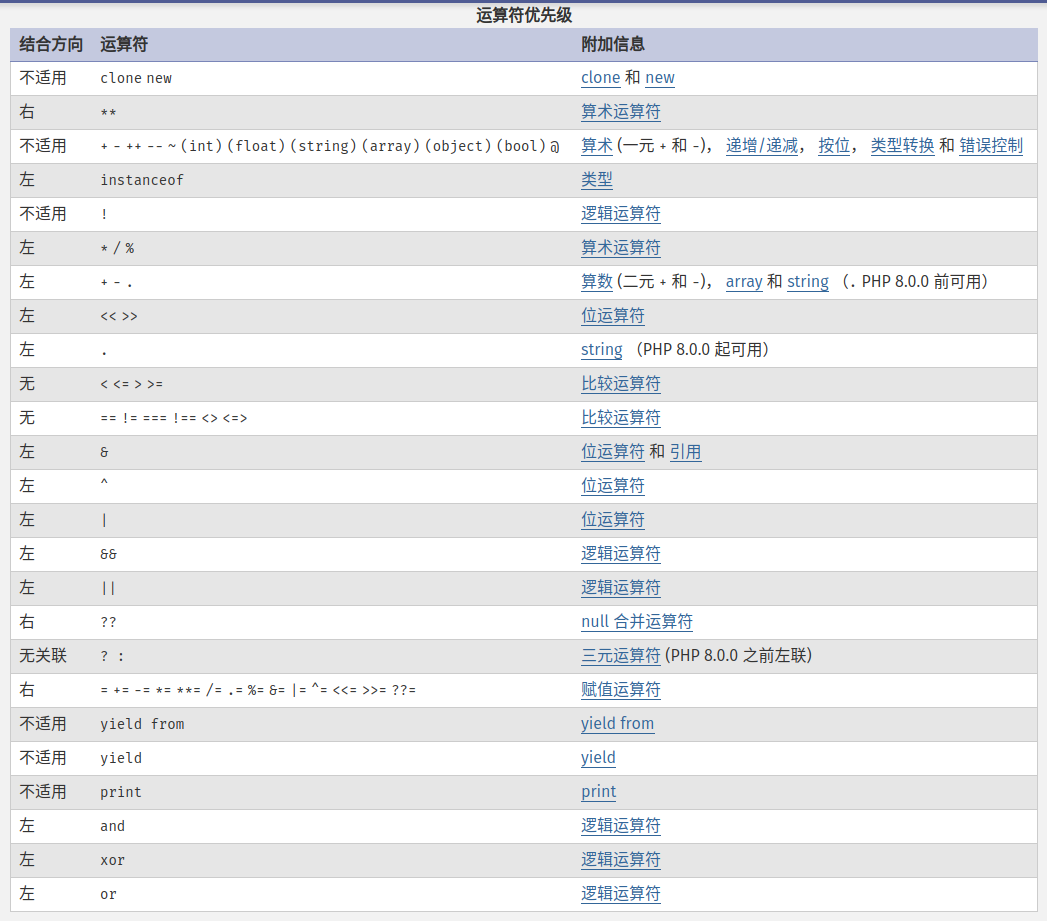Open 'string' link marked PHP 8.0.0 起可用
Viewport: 1047px width, 921px height.
601,350
